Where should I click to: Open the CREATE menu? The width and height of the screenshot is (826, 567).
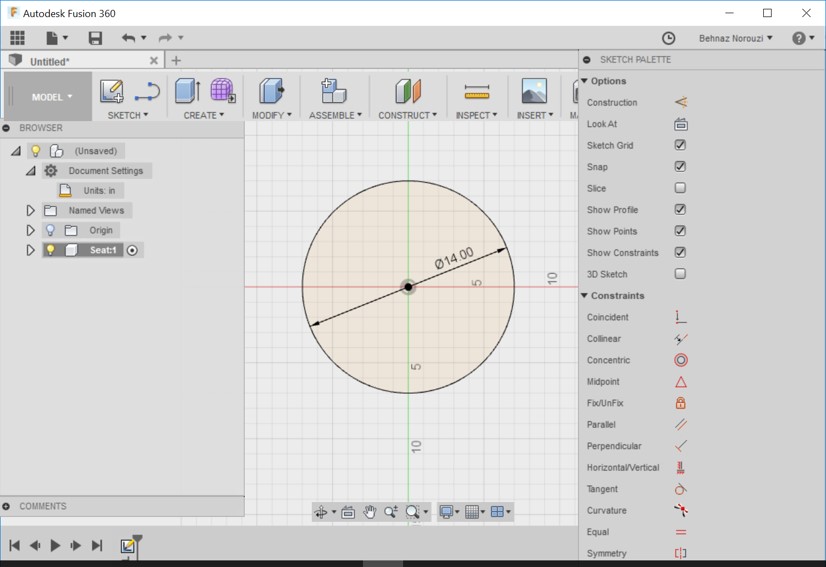(x=204, y=115)
